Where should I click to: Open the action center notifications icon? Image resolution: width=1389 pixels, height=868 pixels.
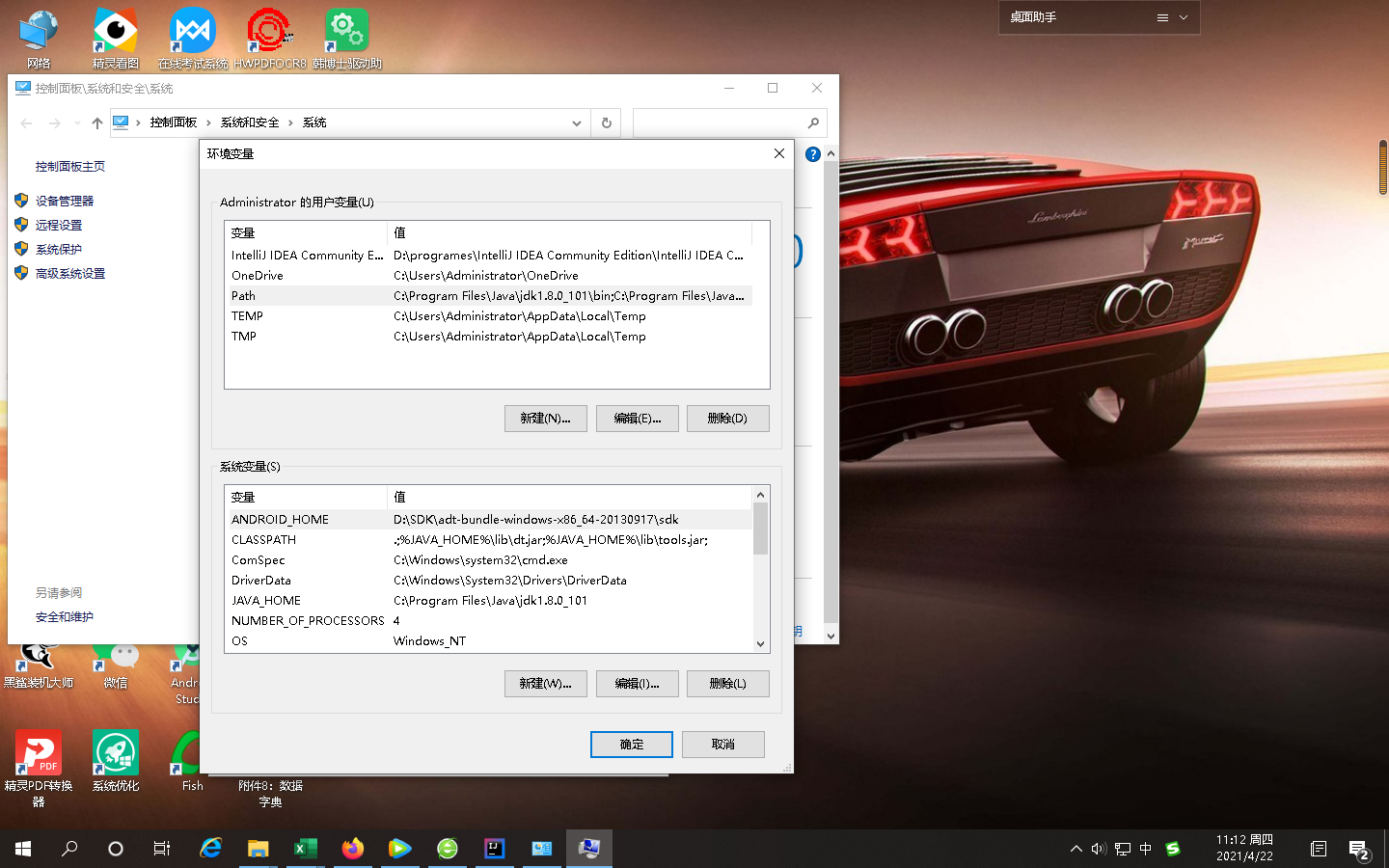(x=1359, y=849)
